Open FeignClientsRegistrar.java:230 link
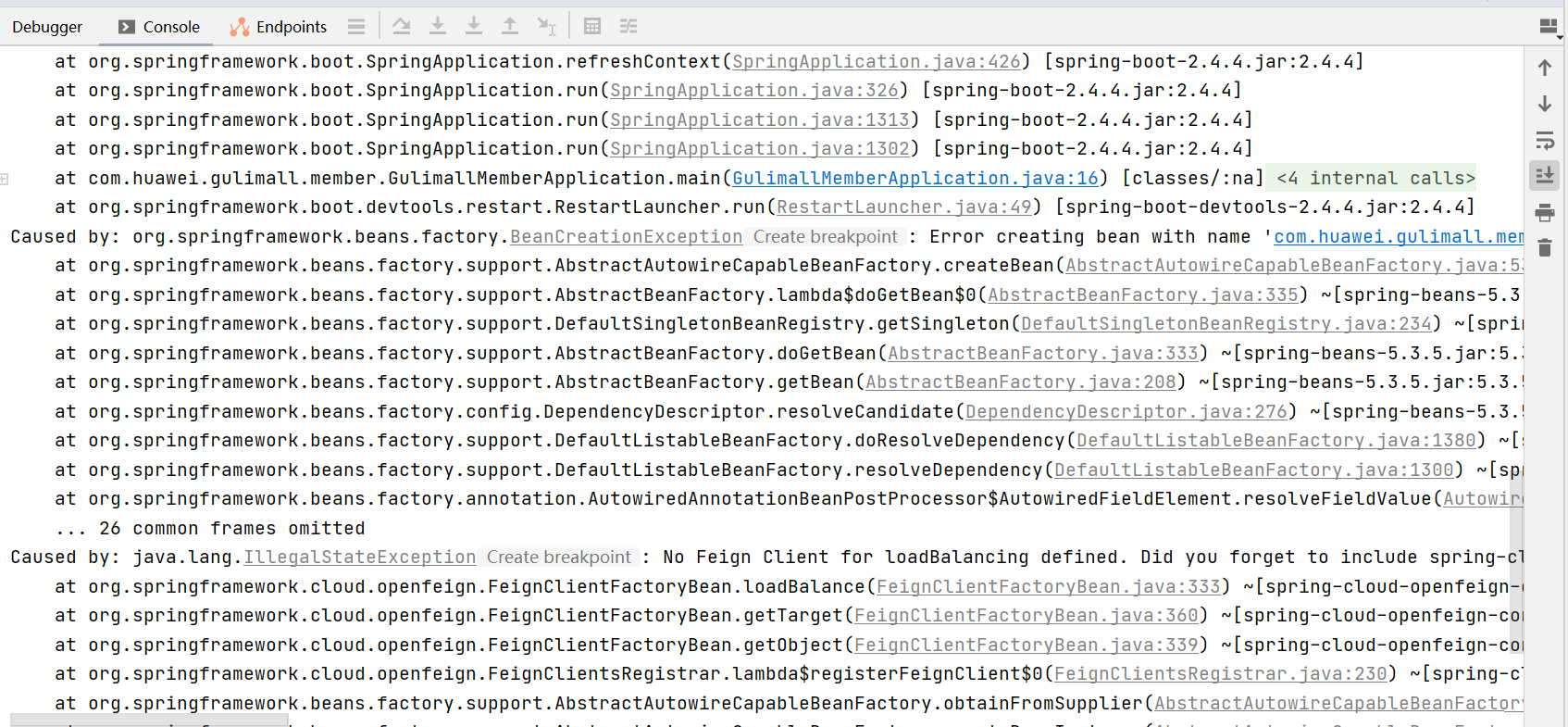1568x727 pixels. tap(1220, 674)
